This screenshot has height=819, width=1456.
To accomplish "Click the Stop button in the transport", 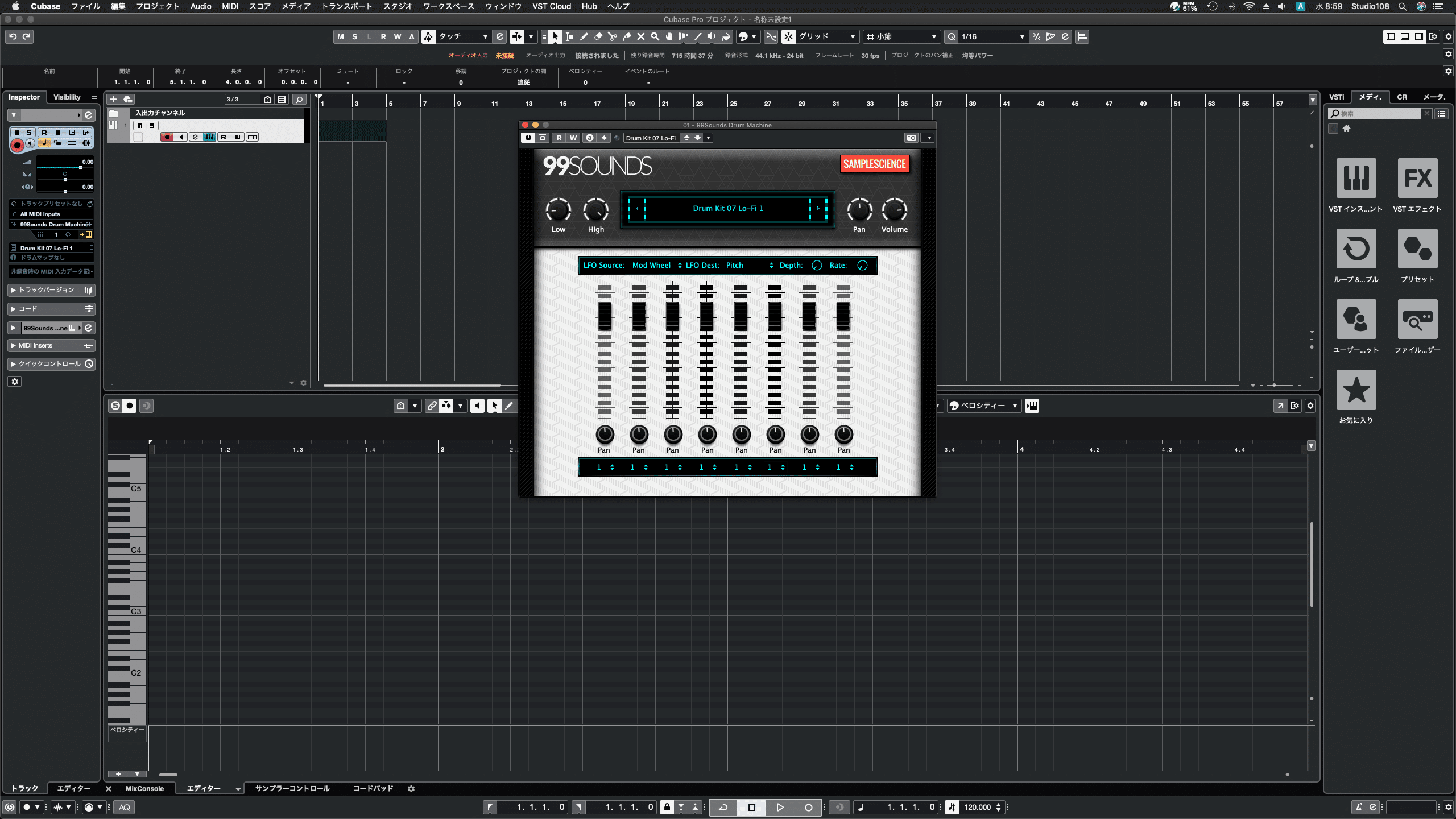I will 751,807.
